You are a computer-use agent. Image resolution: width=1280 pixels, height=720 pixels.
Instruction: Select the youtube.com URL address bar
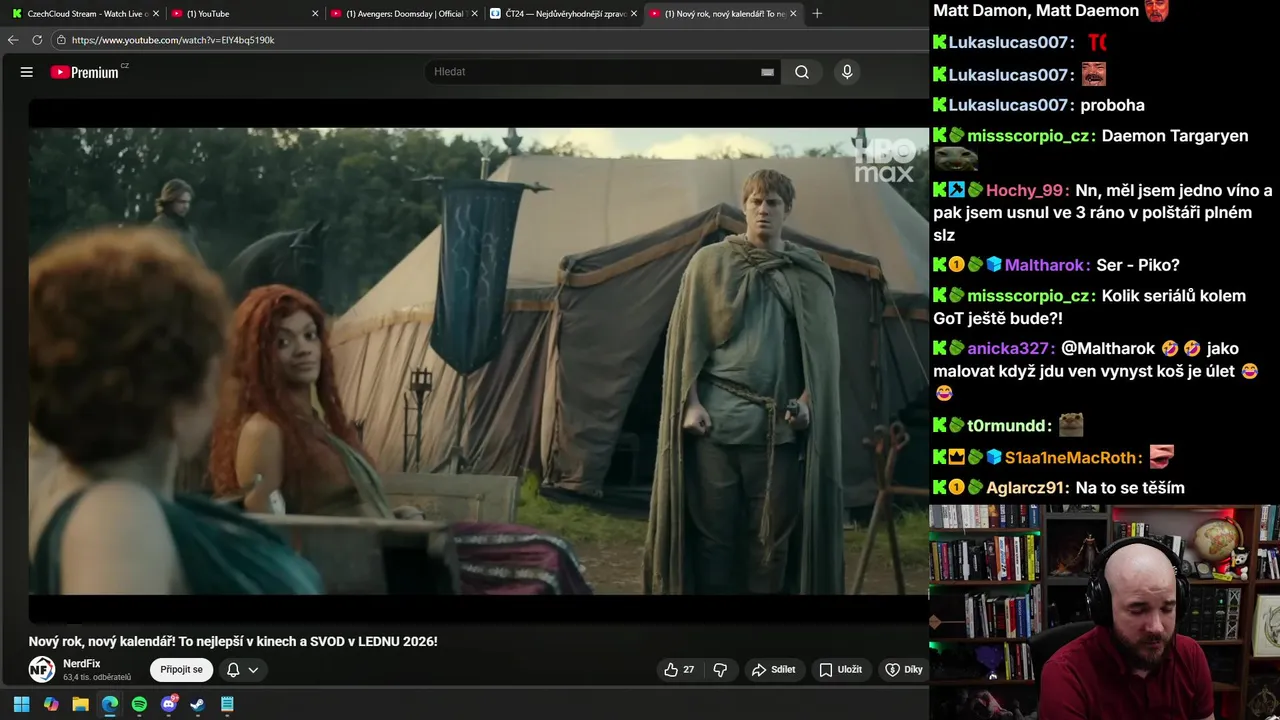click(173, 40)
